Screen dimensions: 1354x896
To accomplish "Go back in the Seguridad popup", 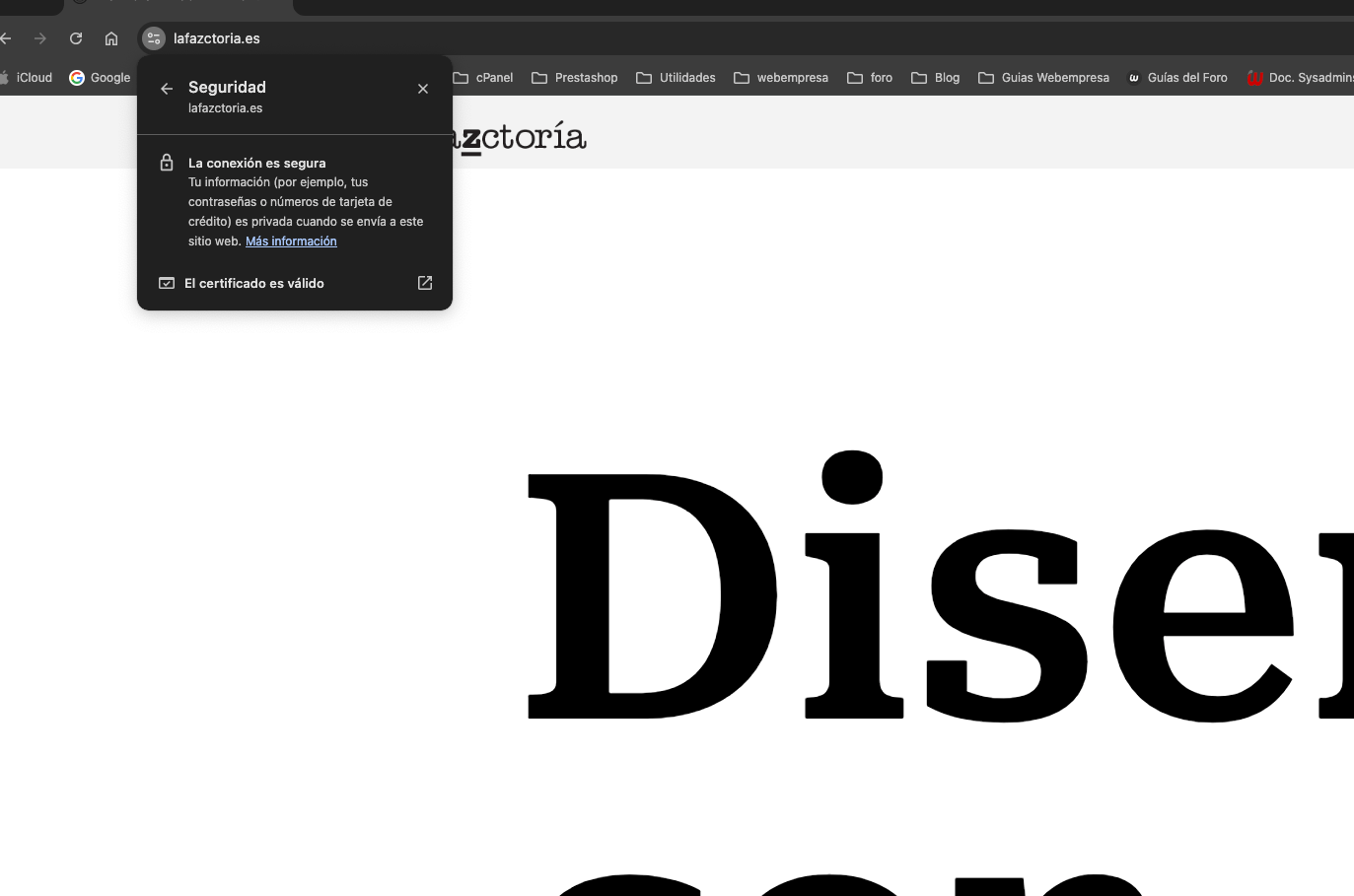I will point(167,89).
